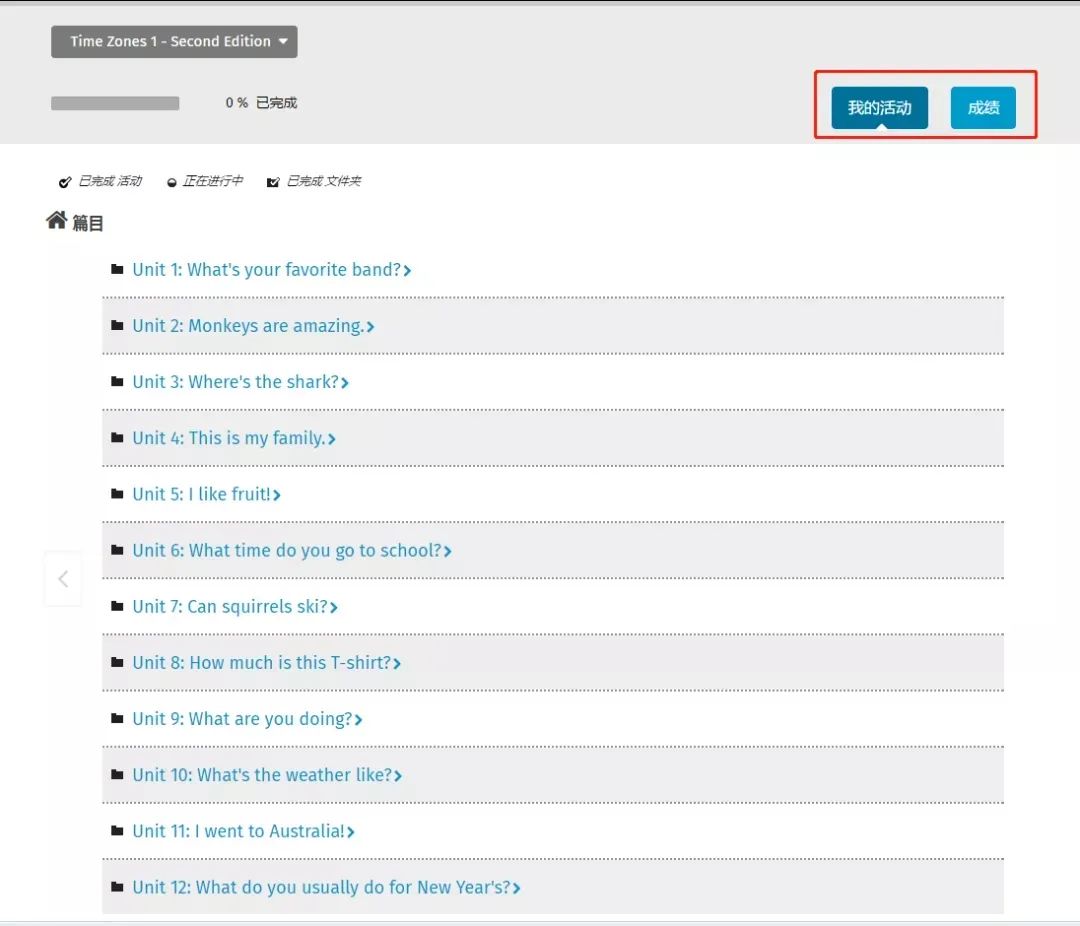The height and width of the screenshot is (926, 1080).
Task: Expand the chevron after Unit 8 title
Action: (x=397, y=664)
